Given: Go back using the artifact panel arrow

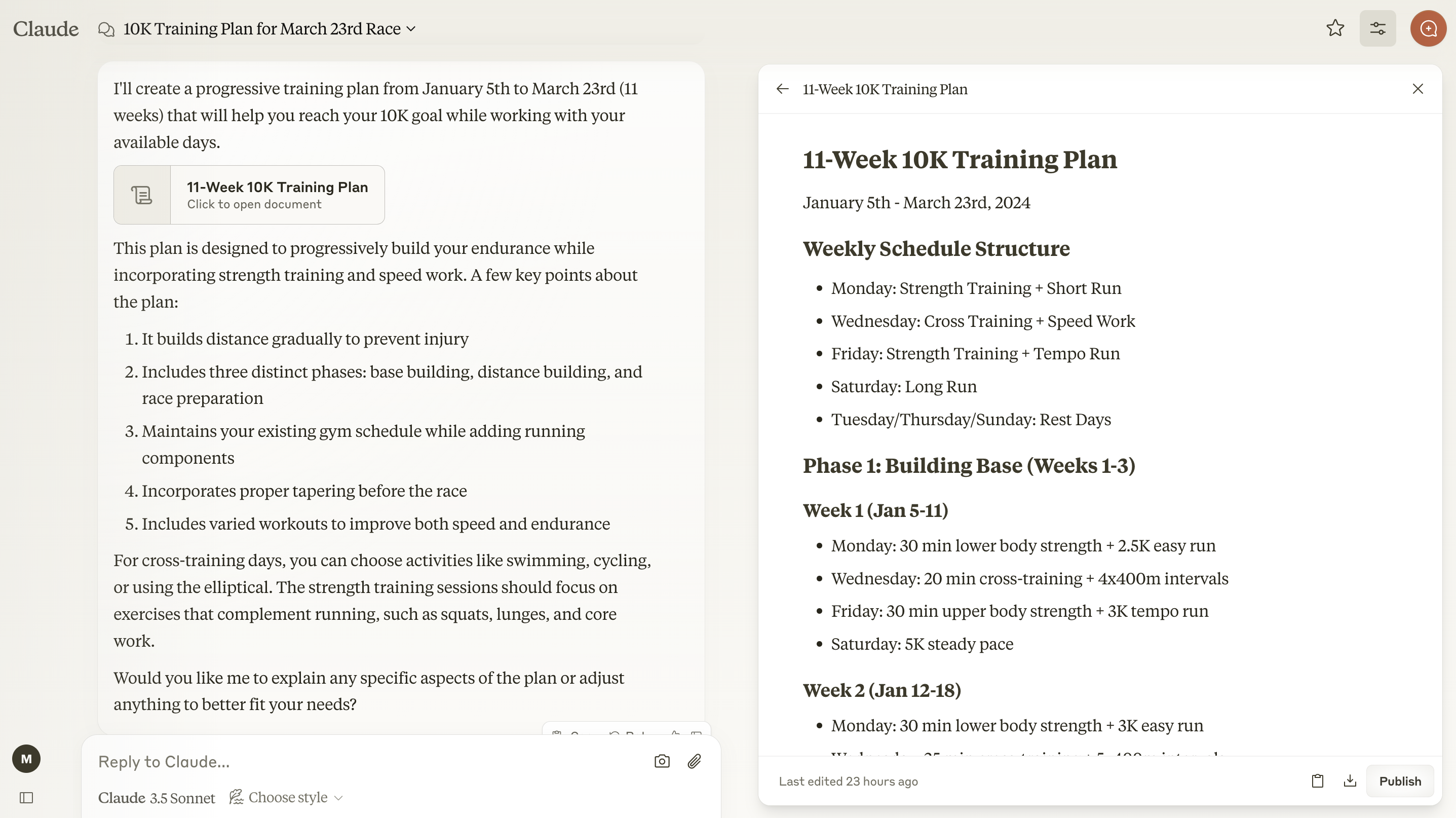Looking at the screenshot, I should (782, 89).
